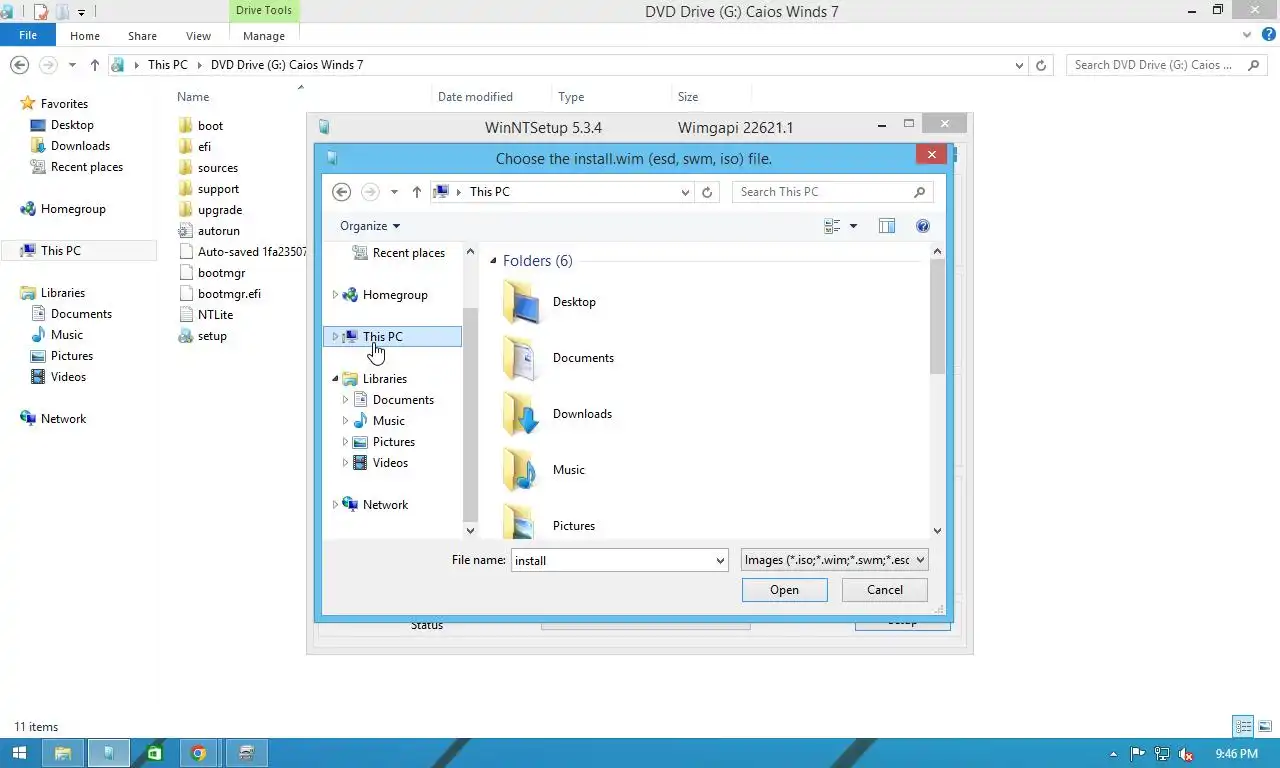The image size is (1280, 768).
Task: Open the Manage ribbon tab
Action: [264, 36]
